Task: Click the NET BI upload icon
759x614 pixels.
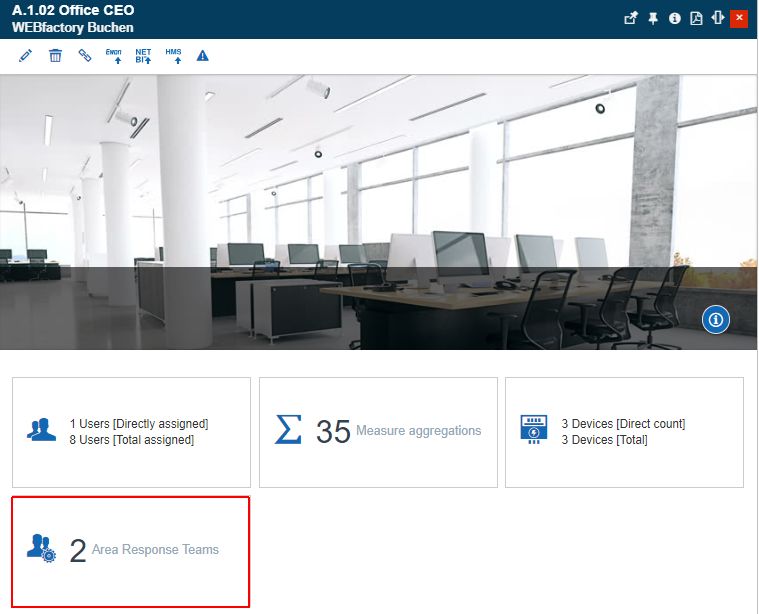Action: point(144,56)
